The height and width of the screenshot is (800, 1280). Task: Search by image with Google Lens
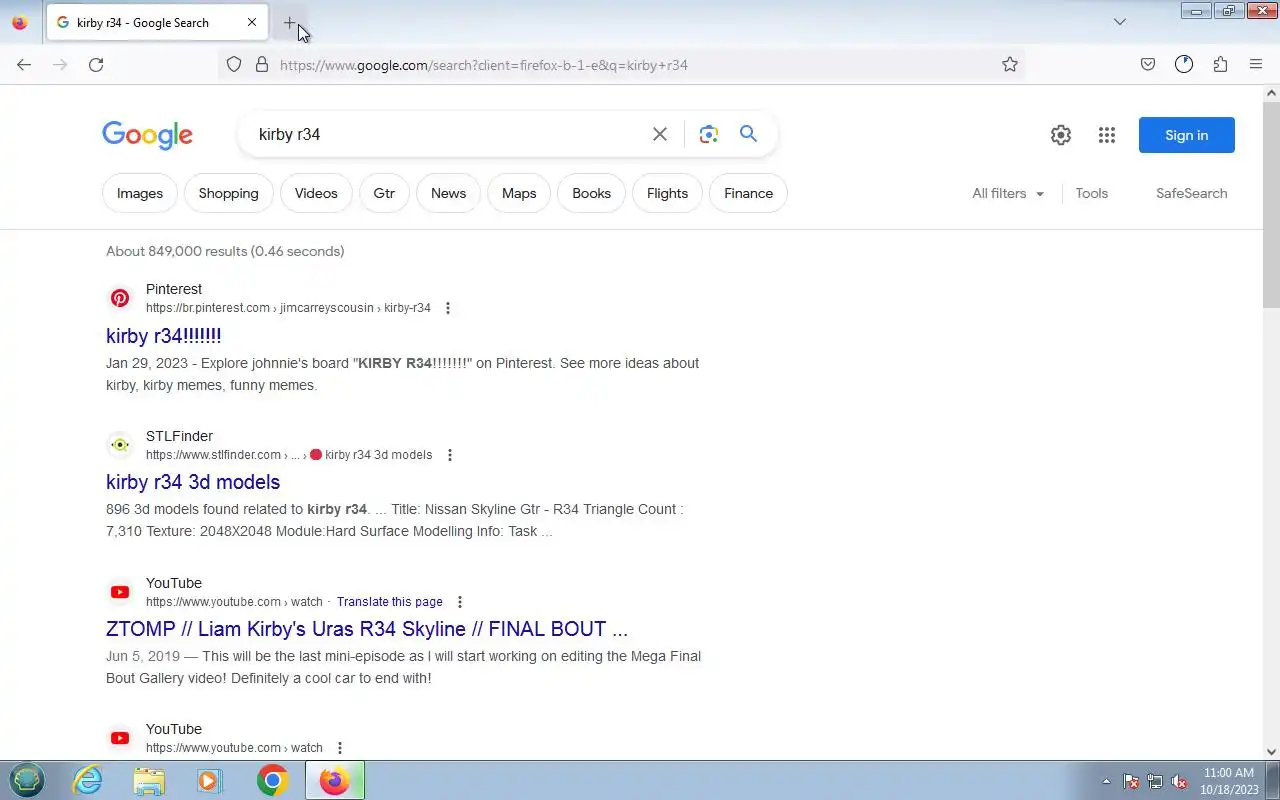(709, 134)
